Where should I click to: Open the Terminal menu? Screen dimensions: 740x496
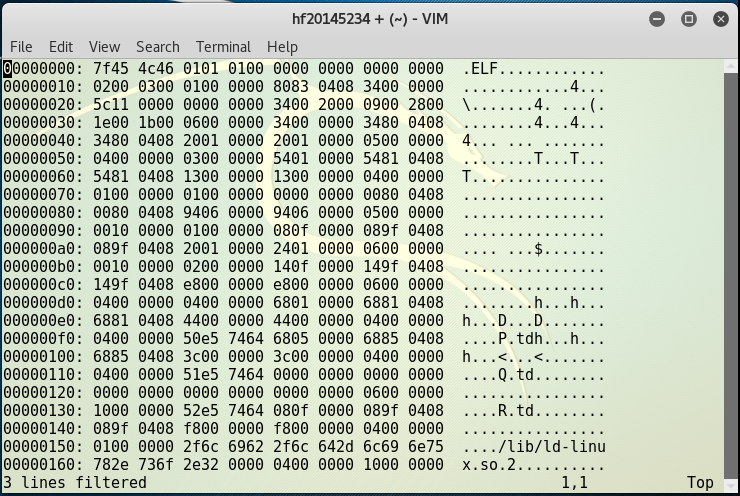click(x=223, y=47)
